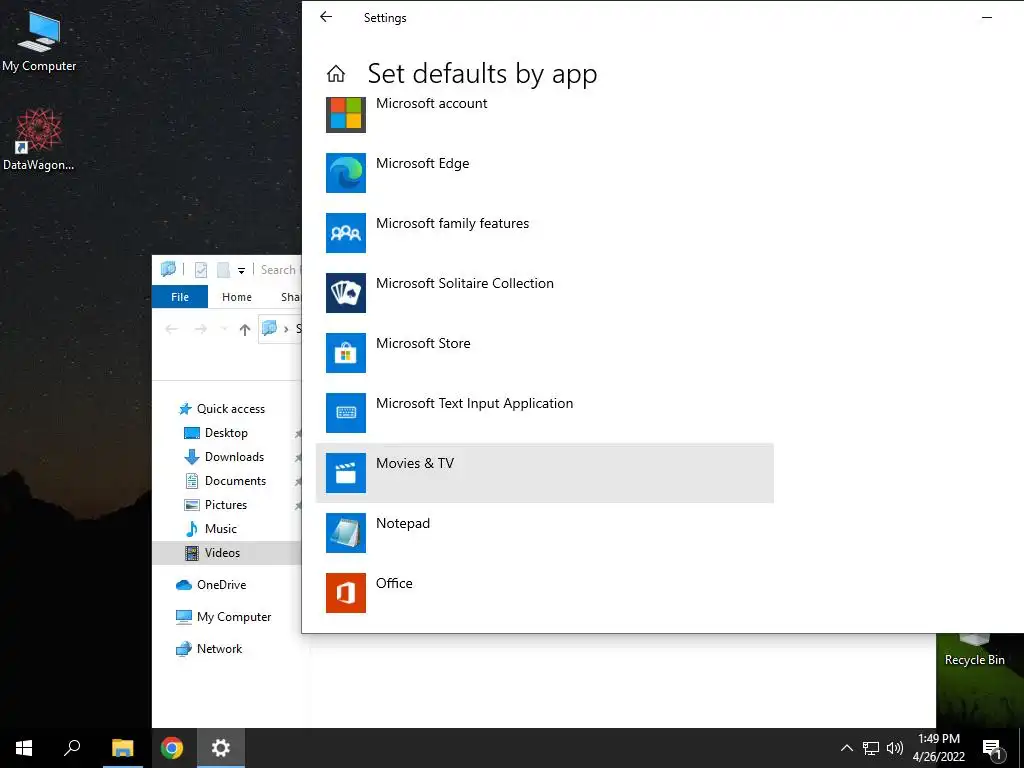Go back with the Settings back arrow
The height and width of the screenshot is (768, 1024).
(326, 17)
